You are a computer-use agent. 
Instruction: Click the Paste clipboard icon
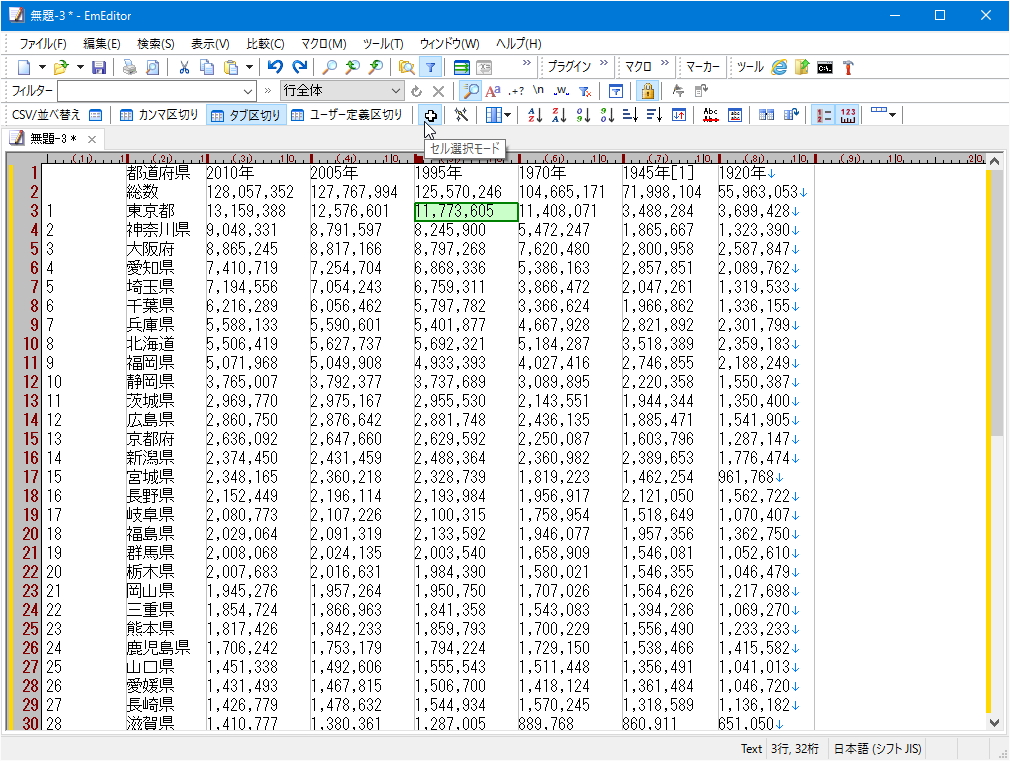point(230,67)
